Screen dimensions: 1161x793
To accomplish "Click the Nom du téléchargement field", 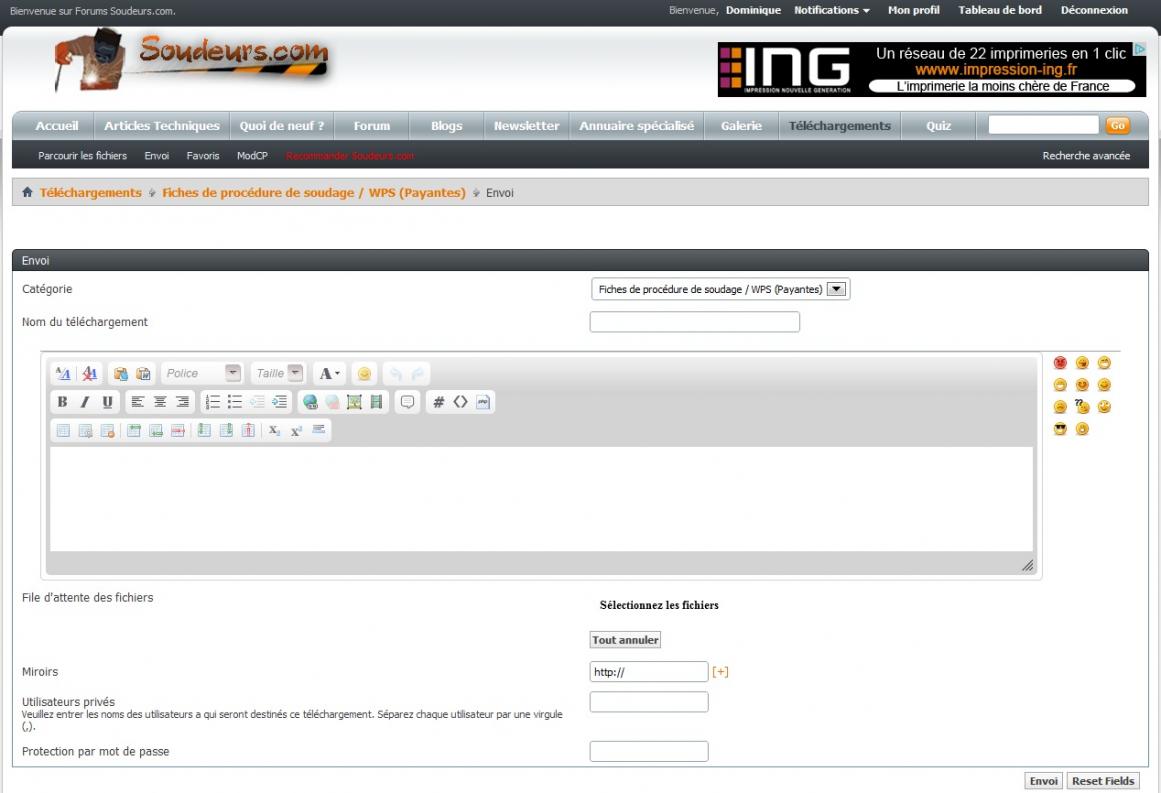I will (x=694, y=322).
